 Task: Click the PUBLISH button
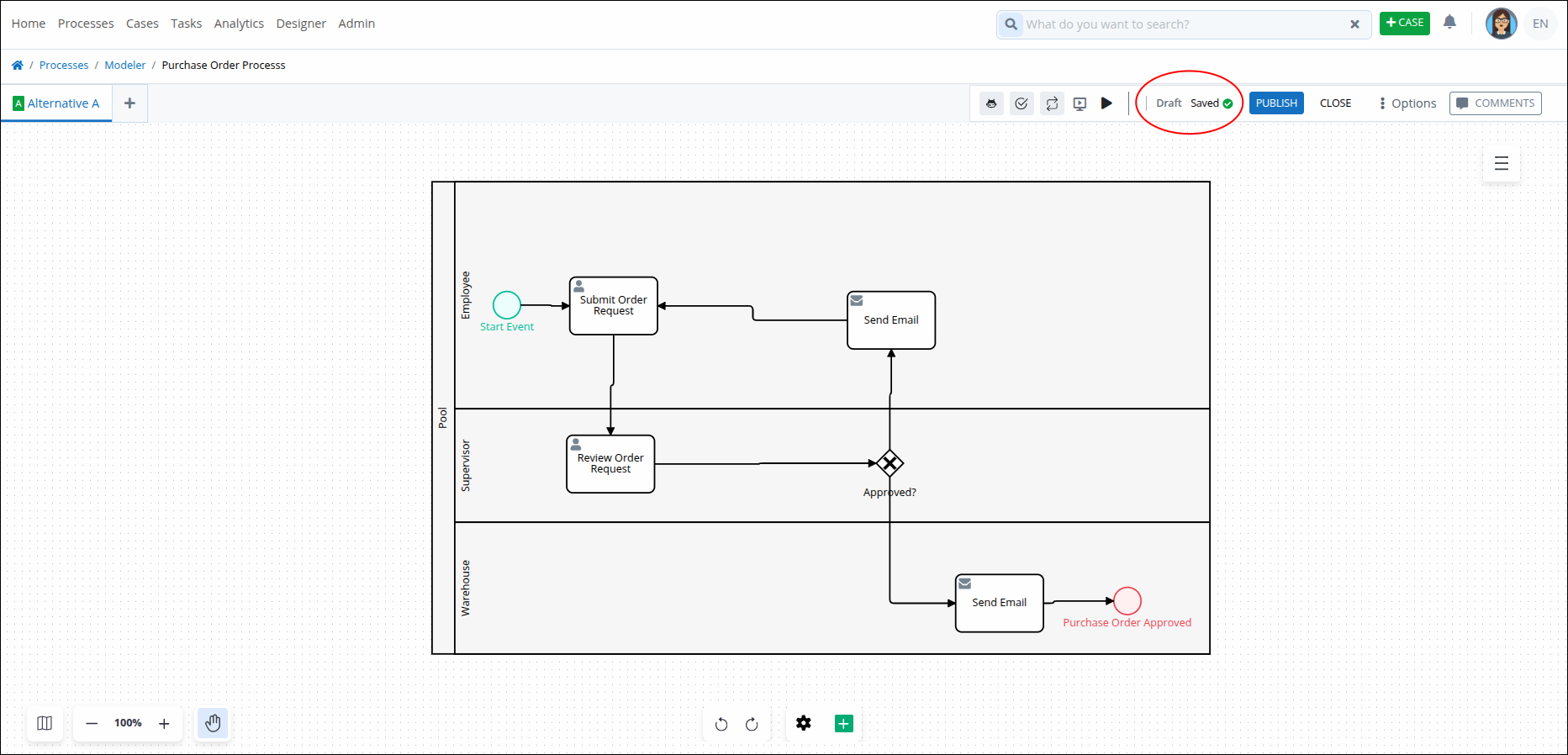tap(1276, 103)
